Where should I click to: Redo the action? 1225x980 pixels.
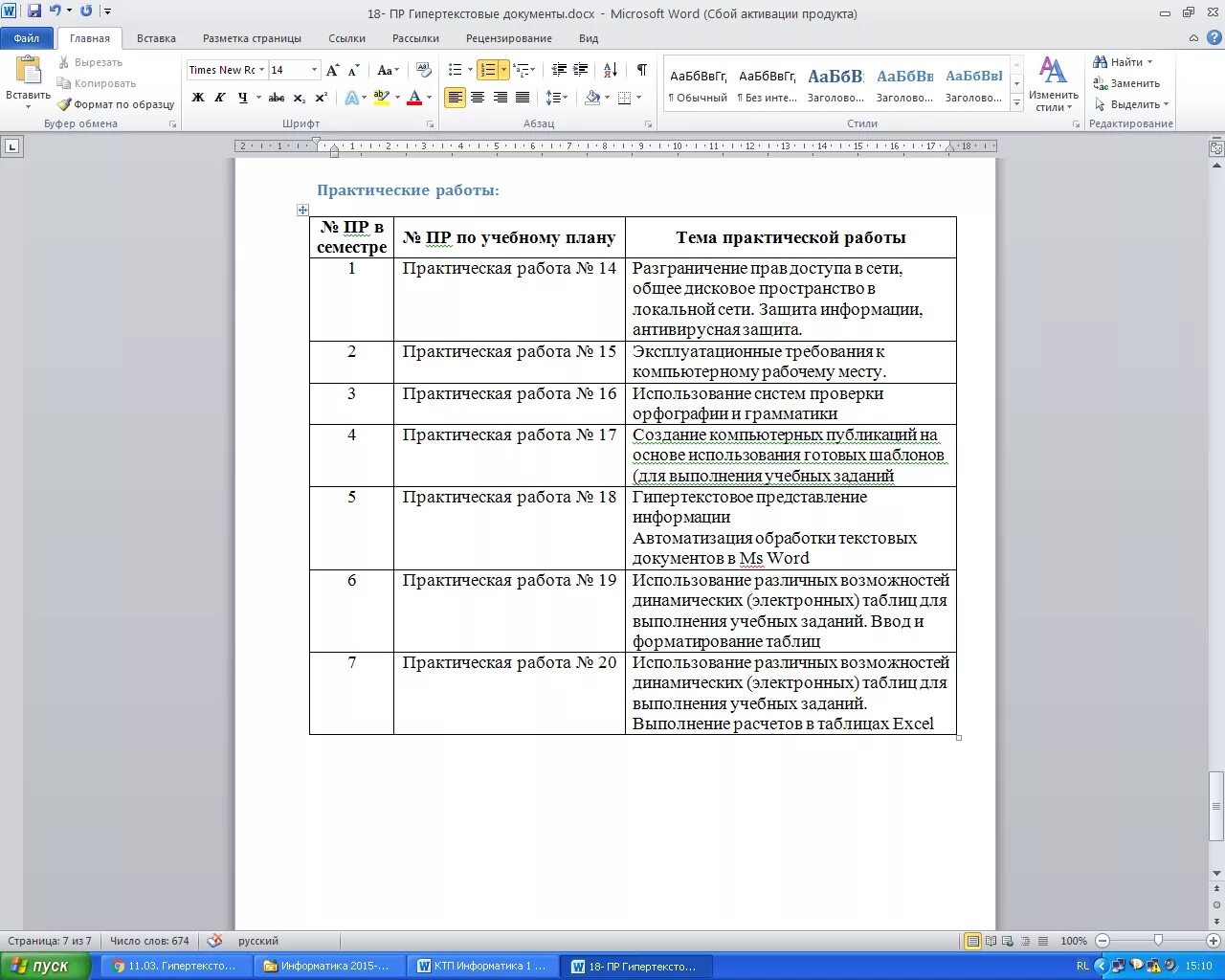click(x=86, y=11)
